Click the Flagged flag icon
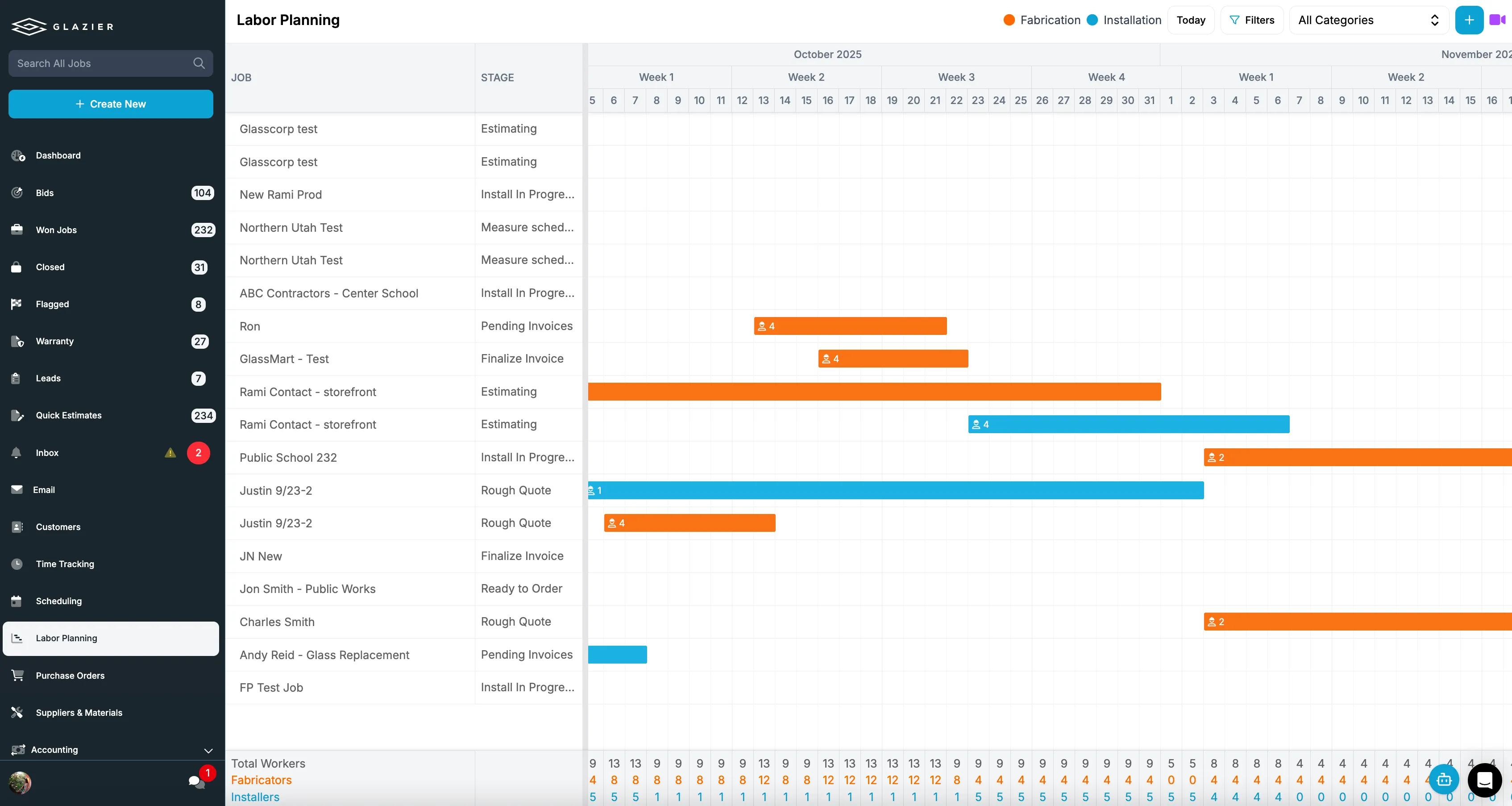The image size is (1512, 806). pos(17,304)
